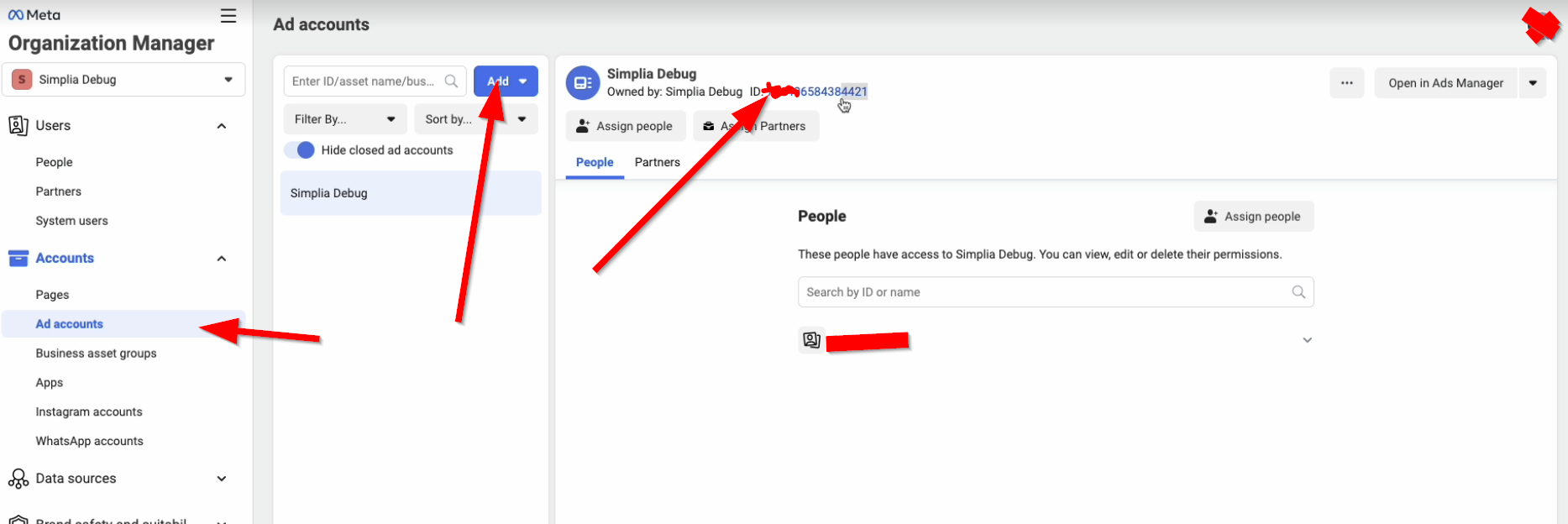Viewport: 1568px width, 524px height.
Task: Go to System users
Action: [x=71, y=221]
